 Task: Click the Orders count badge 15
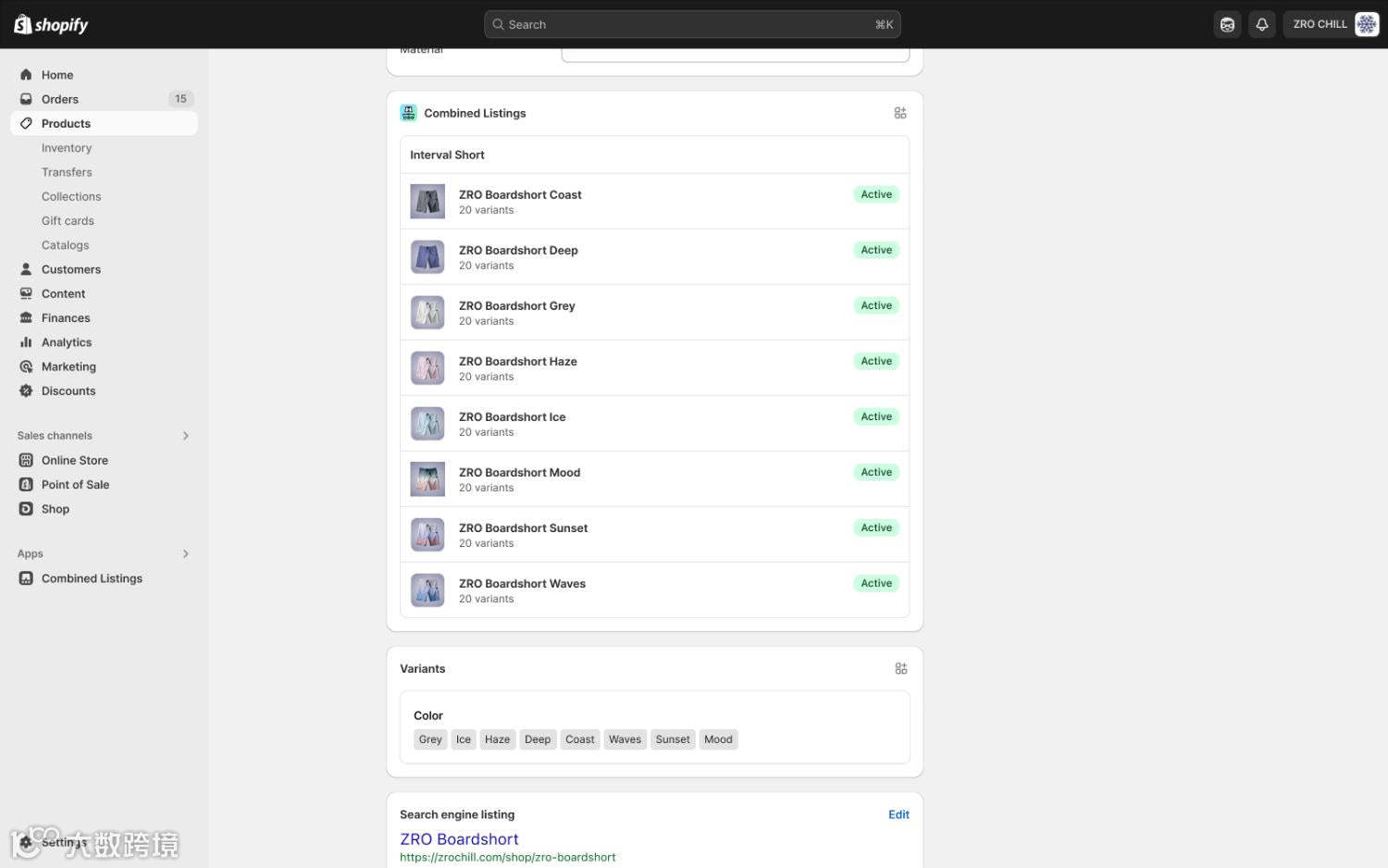(180, 99)
